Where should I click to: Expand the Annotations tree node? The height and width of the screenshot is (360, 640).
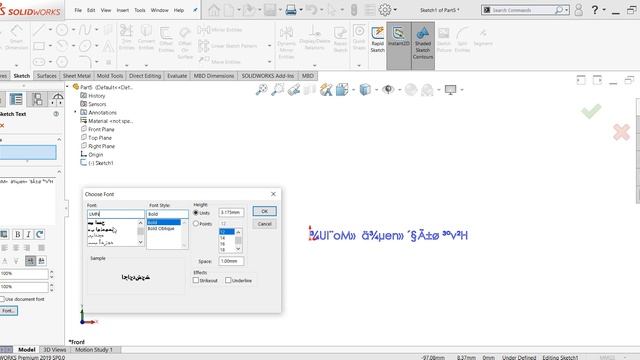pyautogui.click(x=75, y=112)
